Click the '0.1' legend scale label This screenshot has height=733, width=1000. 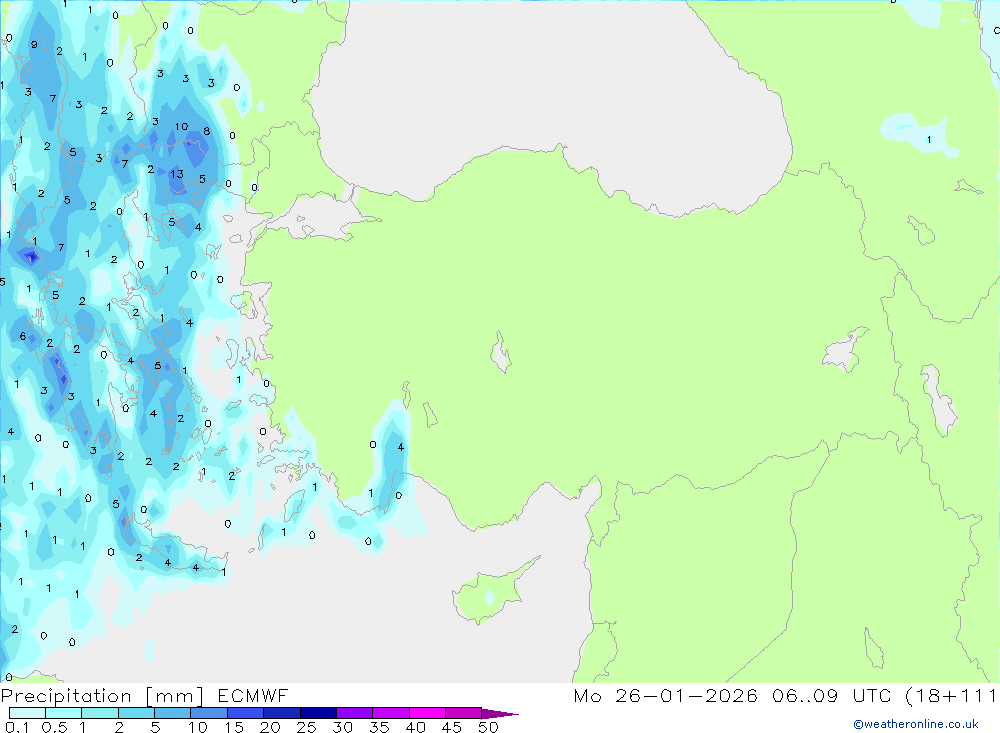[x=17, y=727]
